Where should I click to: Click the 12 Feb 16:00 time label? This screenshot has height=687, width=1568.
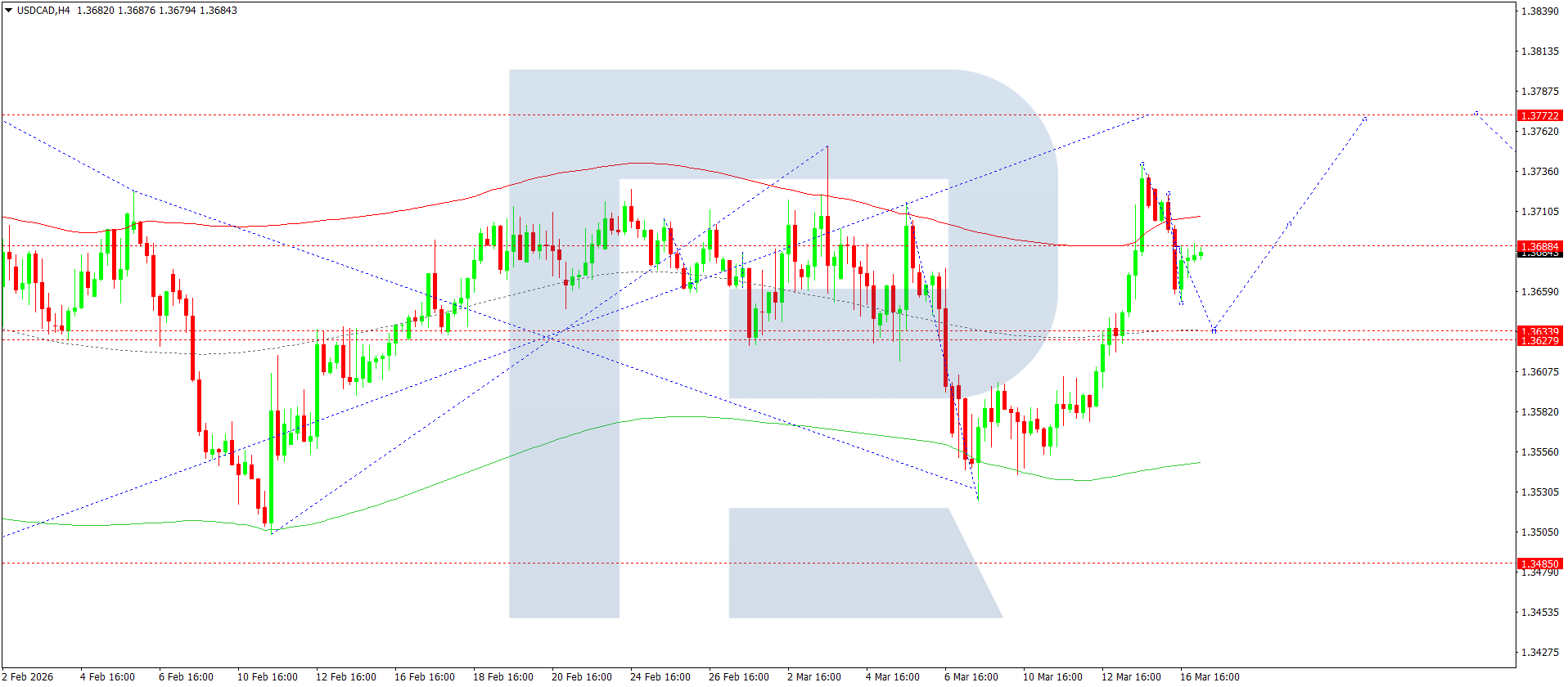[346, 676]
